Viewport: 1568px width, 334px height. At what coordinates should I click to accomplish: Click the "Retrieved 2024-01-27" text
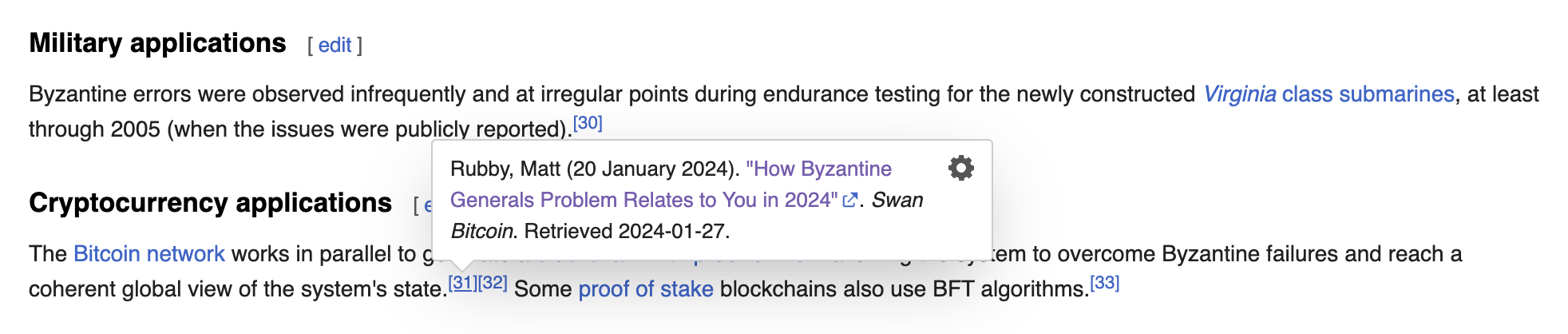point(627,232)
